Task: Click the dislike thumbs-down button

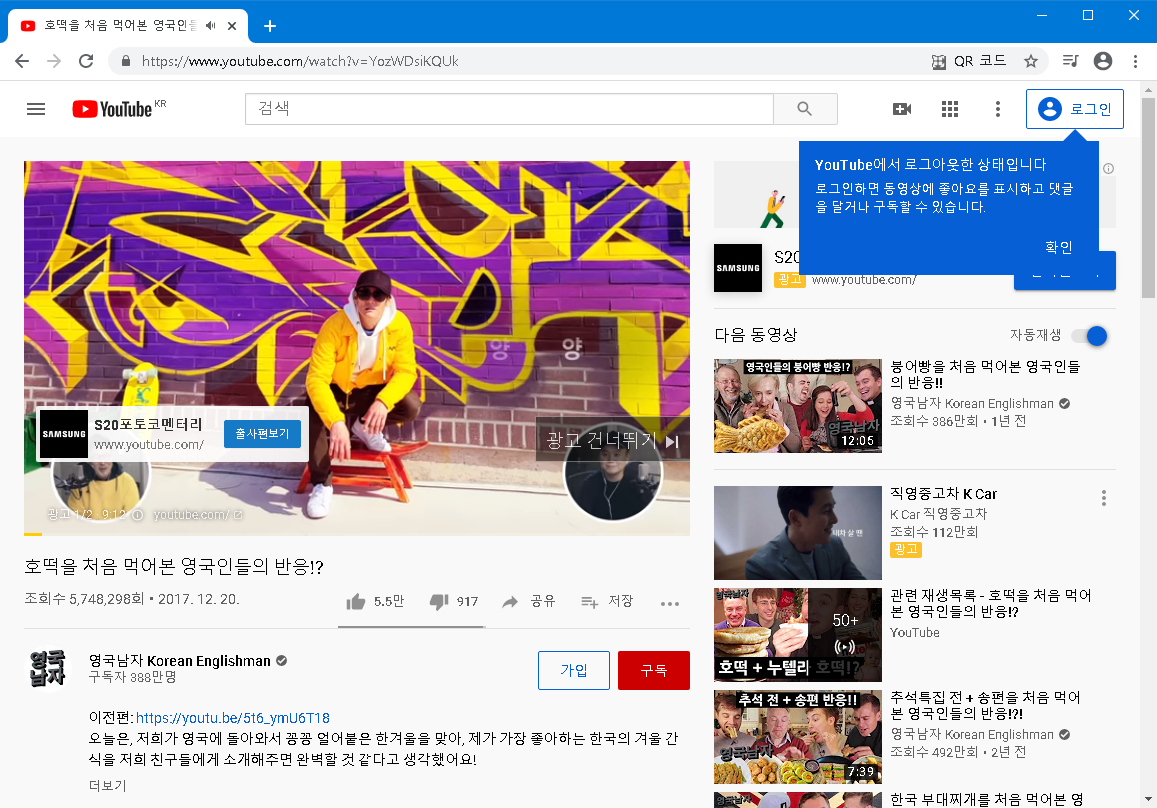Action: tap(440, 602)
